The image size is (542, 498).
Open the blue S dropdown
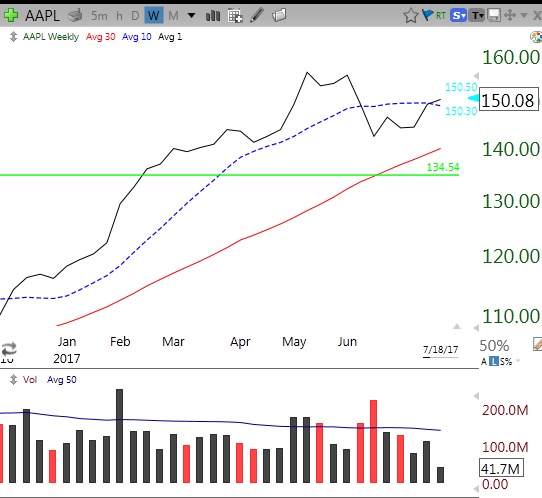coord(458,16)
